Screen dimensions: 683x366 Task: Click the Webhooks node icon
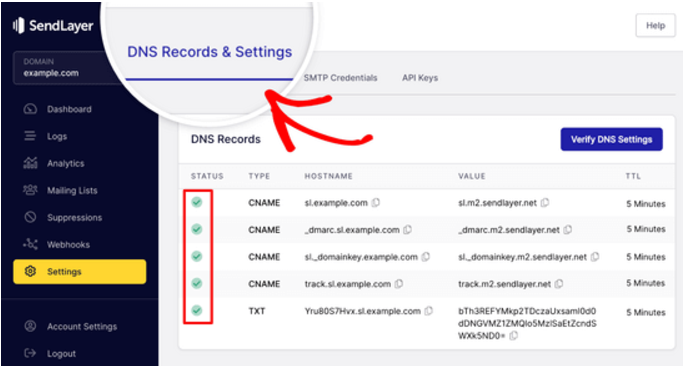point(30,244)
